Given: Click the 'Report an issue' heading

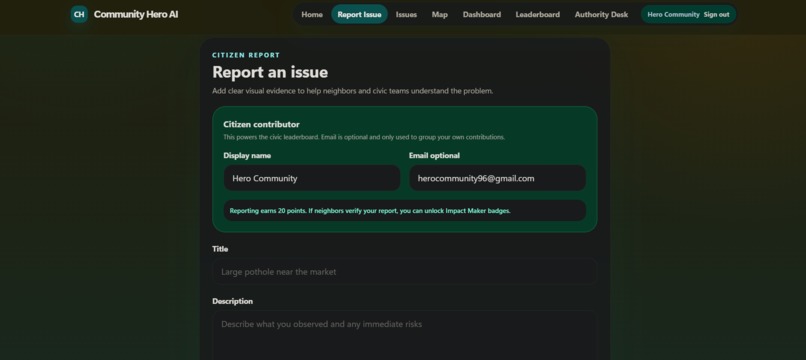Looking at the screenshot, I should coord(270,72).
